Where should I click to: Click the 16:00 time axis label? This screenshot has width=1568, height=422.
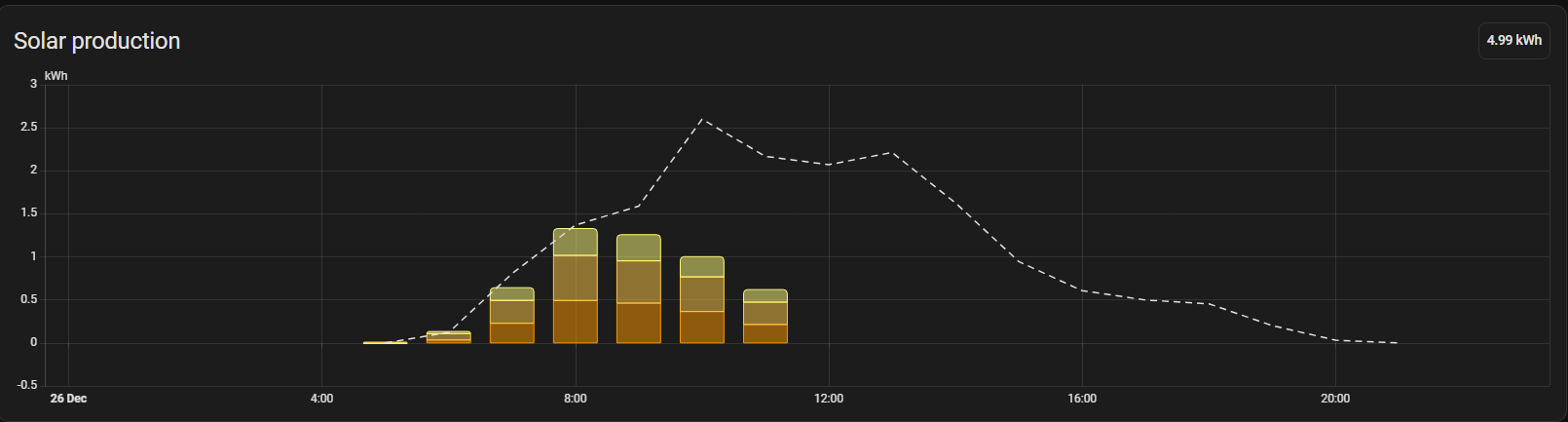click(x=1082, y=399)
